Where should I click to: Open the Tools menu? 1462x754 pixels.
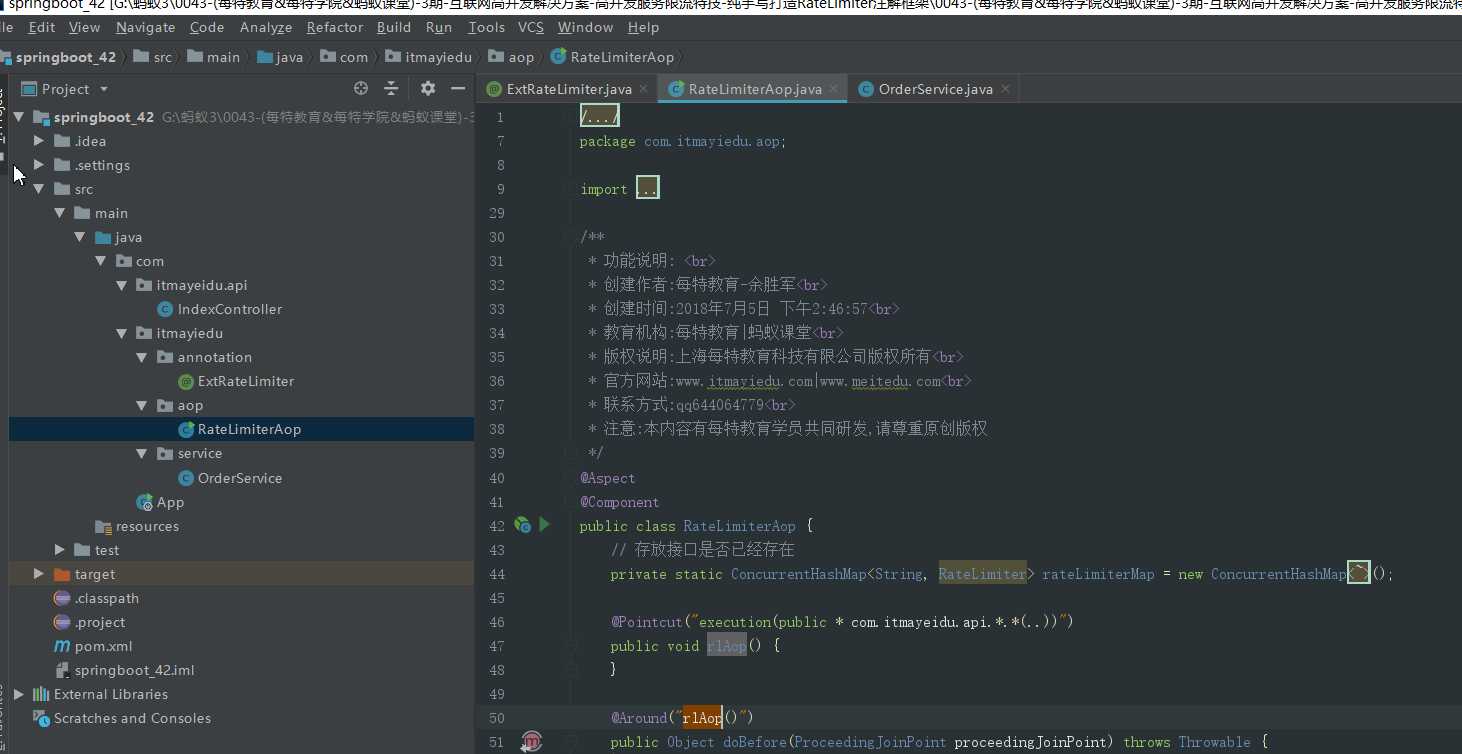click(486, 27)
